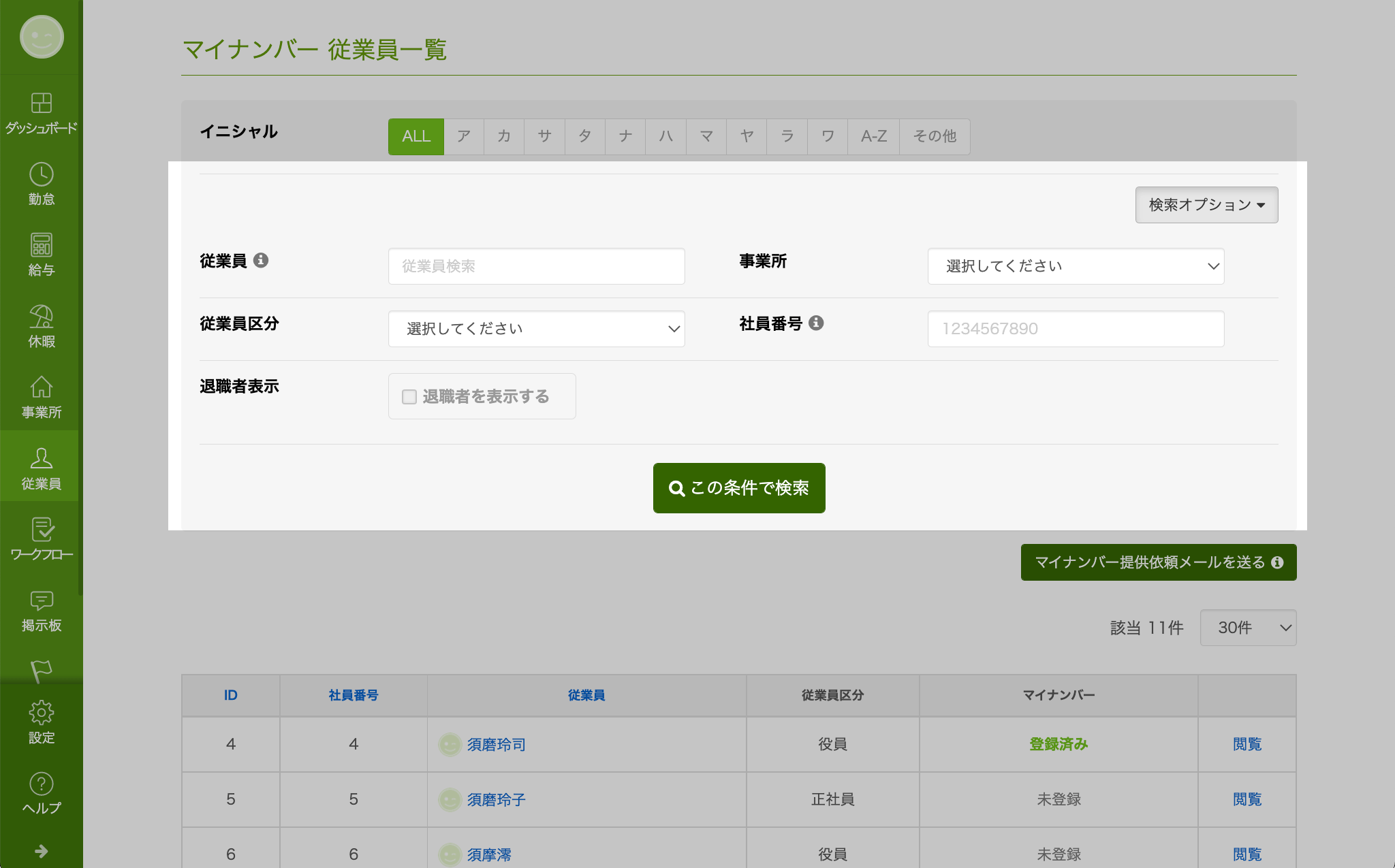Image resolution: width=1395 pixels, height=868 pixels.
Task: Open 設定 settings gear icon
Action: point(41,713)
